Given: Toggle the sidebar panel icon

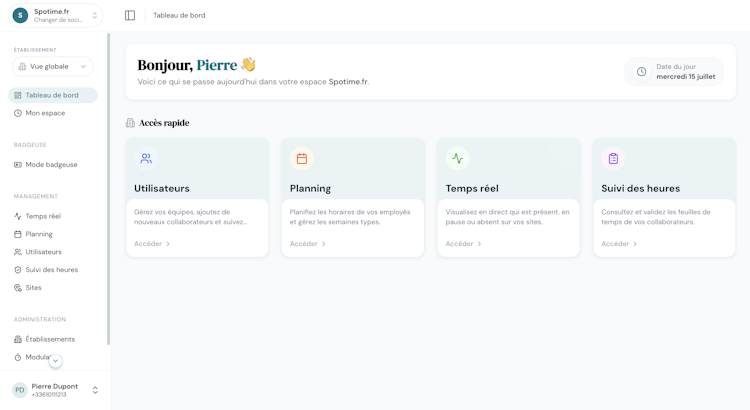Looking at the screenshot, I should pyautogui.click(x=130, y=15).
